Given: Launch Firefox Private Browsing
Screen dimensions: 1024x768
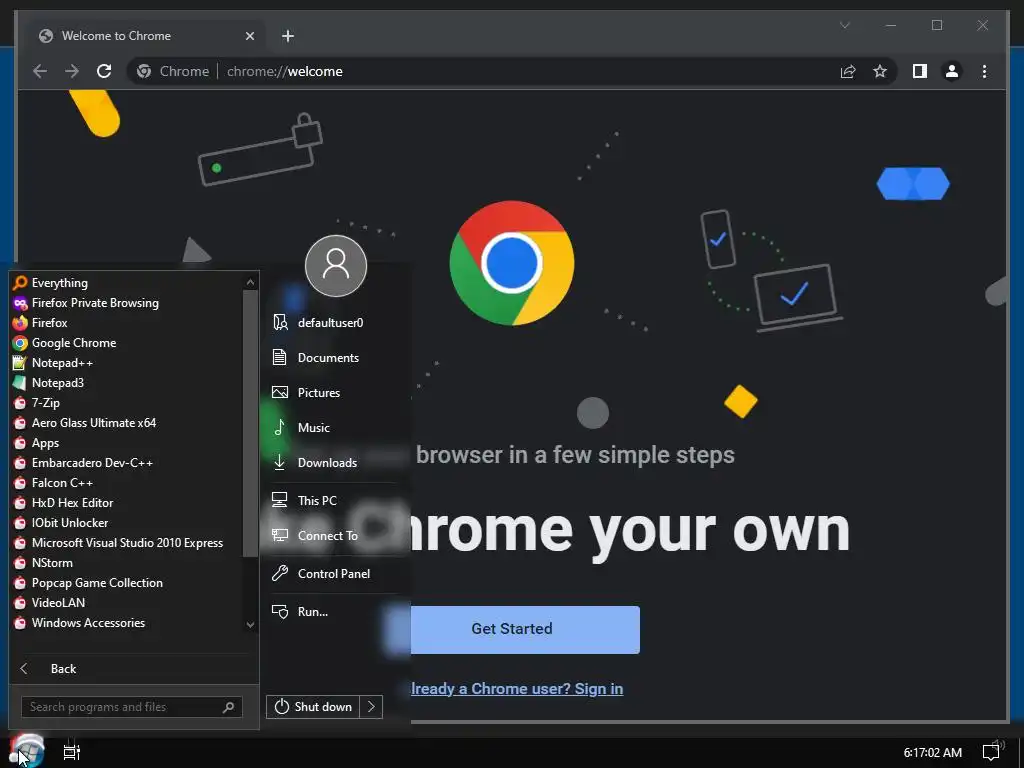Looking at the screenshot, I should 127,303.
